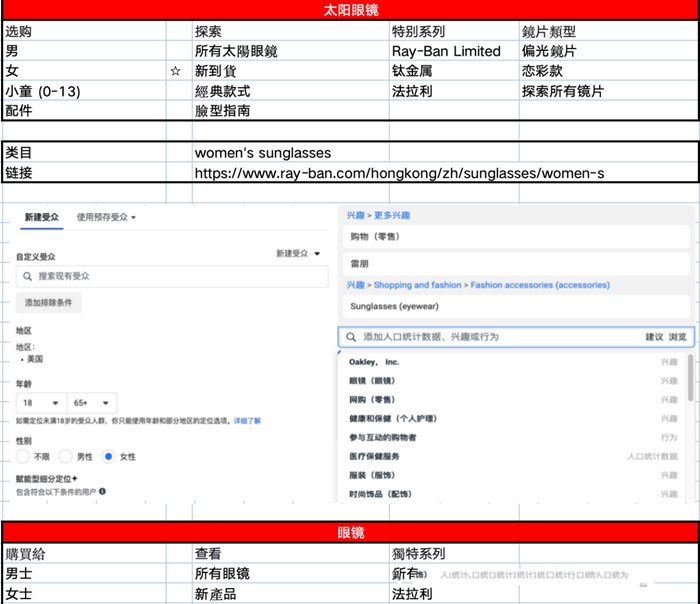Click the 购物（零售） selected interest
This screenshot has height=604, width=700.
[x=516, y=237]
